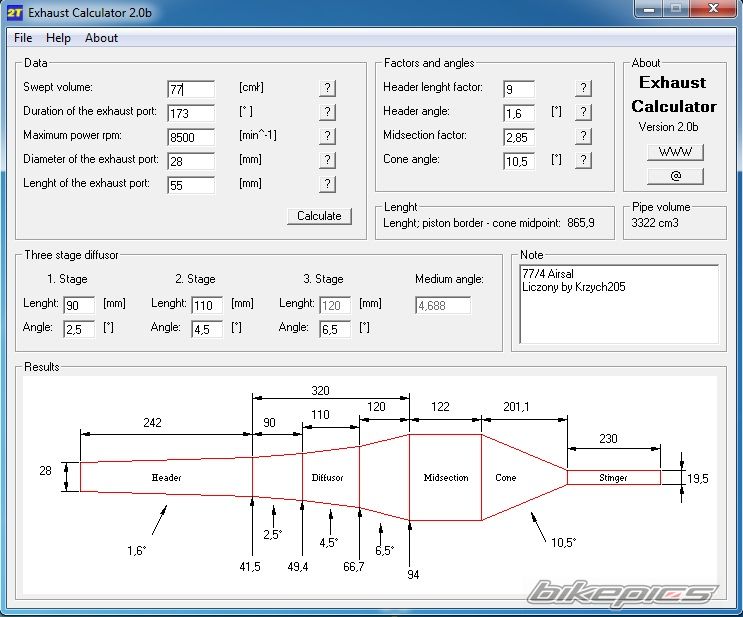743x617 pixels.
Task: Open the File menu
Action: pyautogui.click(x=23, y=38)
